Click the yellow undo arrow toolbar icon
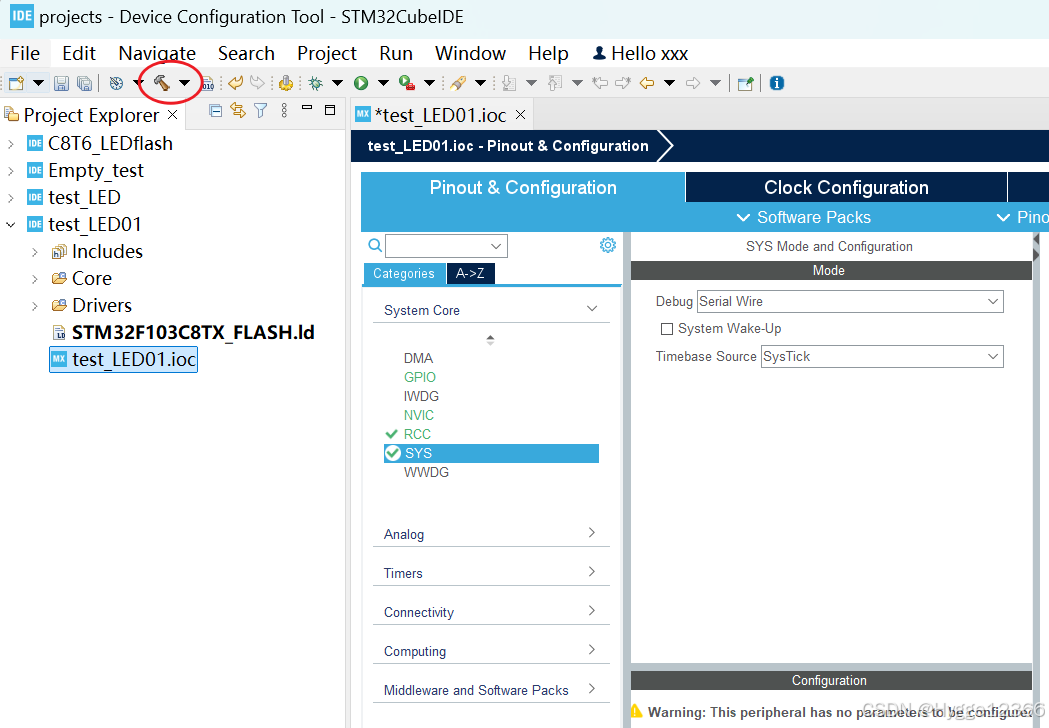 coord(235,83)
